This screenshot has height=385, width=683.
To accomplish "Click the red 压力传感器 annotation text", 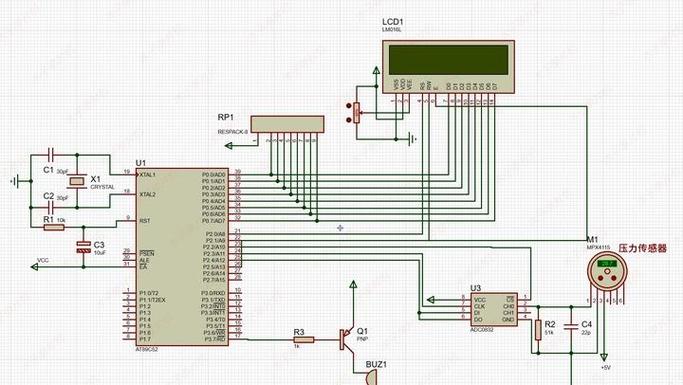I will [x=643, y=248].
